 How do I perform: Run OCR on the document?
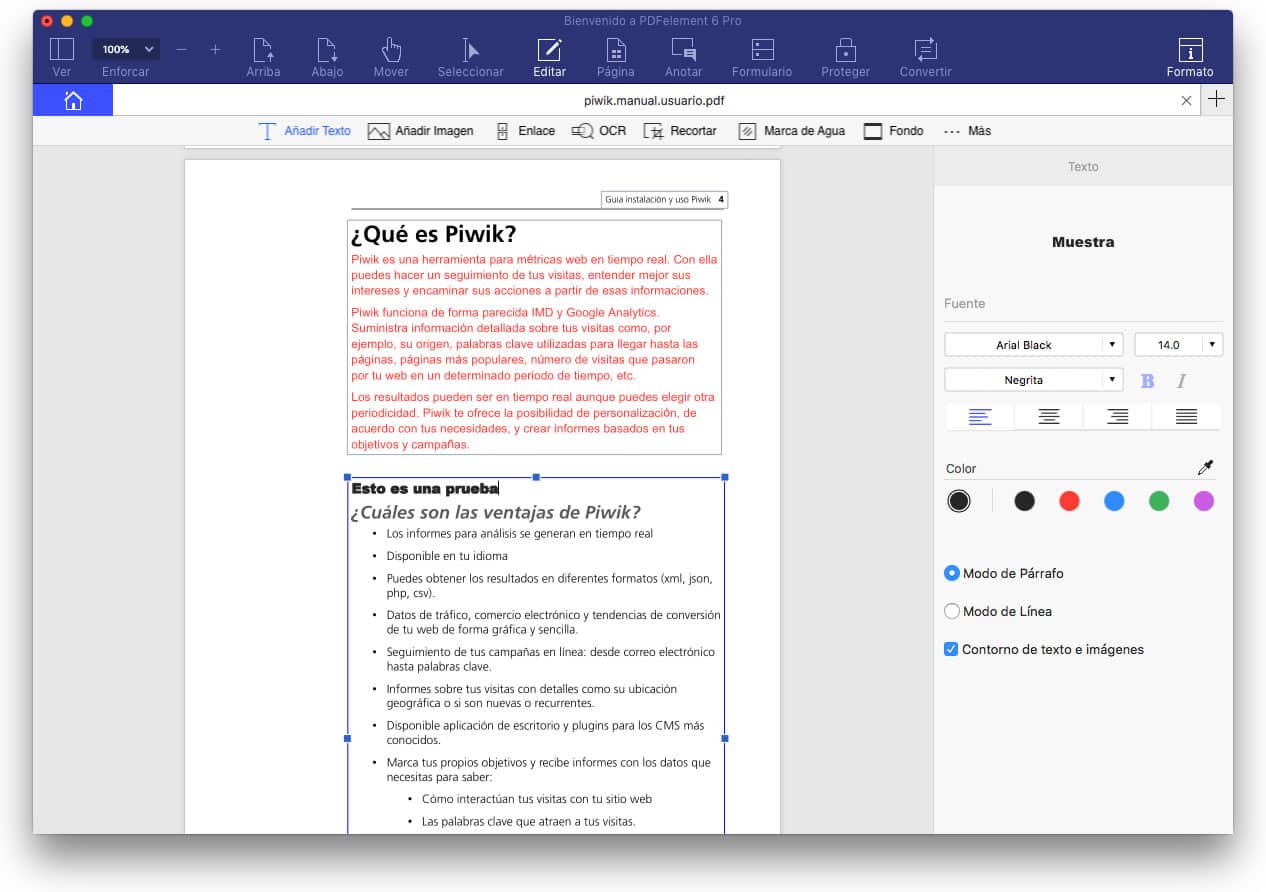coord(599,131)
